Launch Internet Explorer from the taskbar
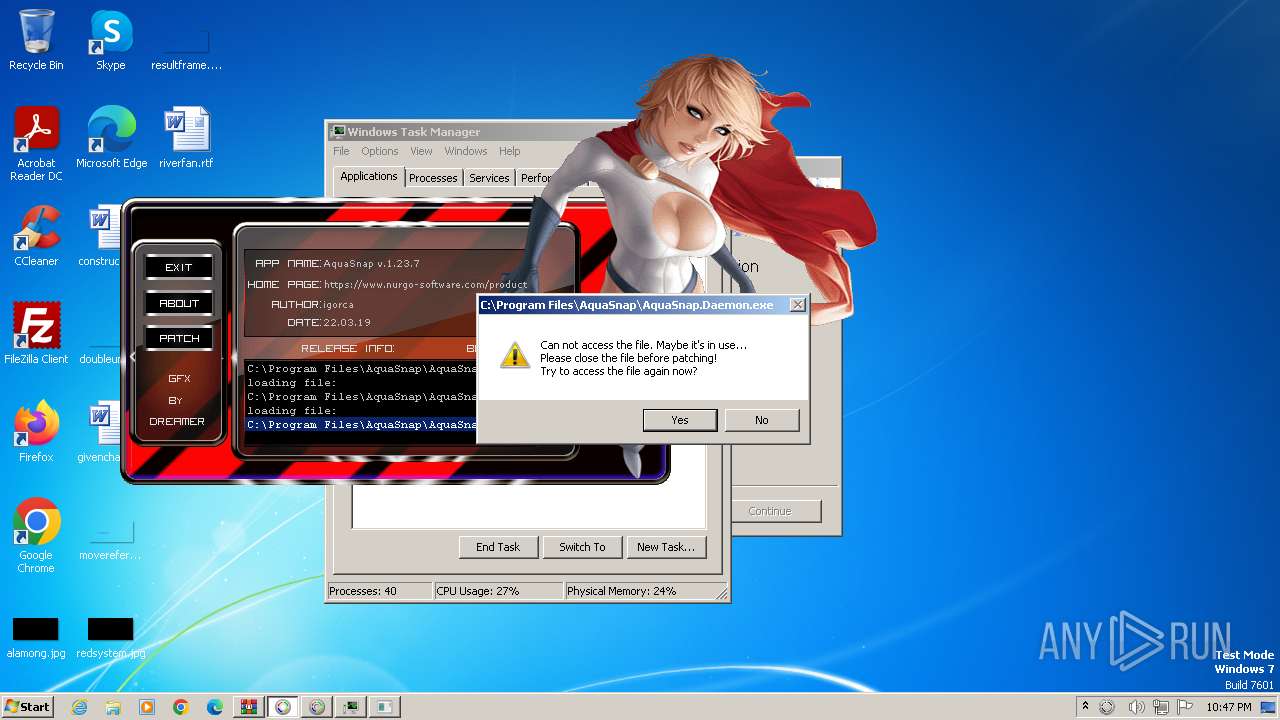This screenshot has width=1280, height=720. tap(79, 707)
